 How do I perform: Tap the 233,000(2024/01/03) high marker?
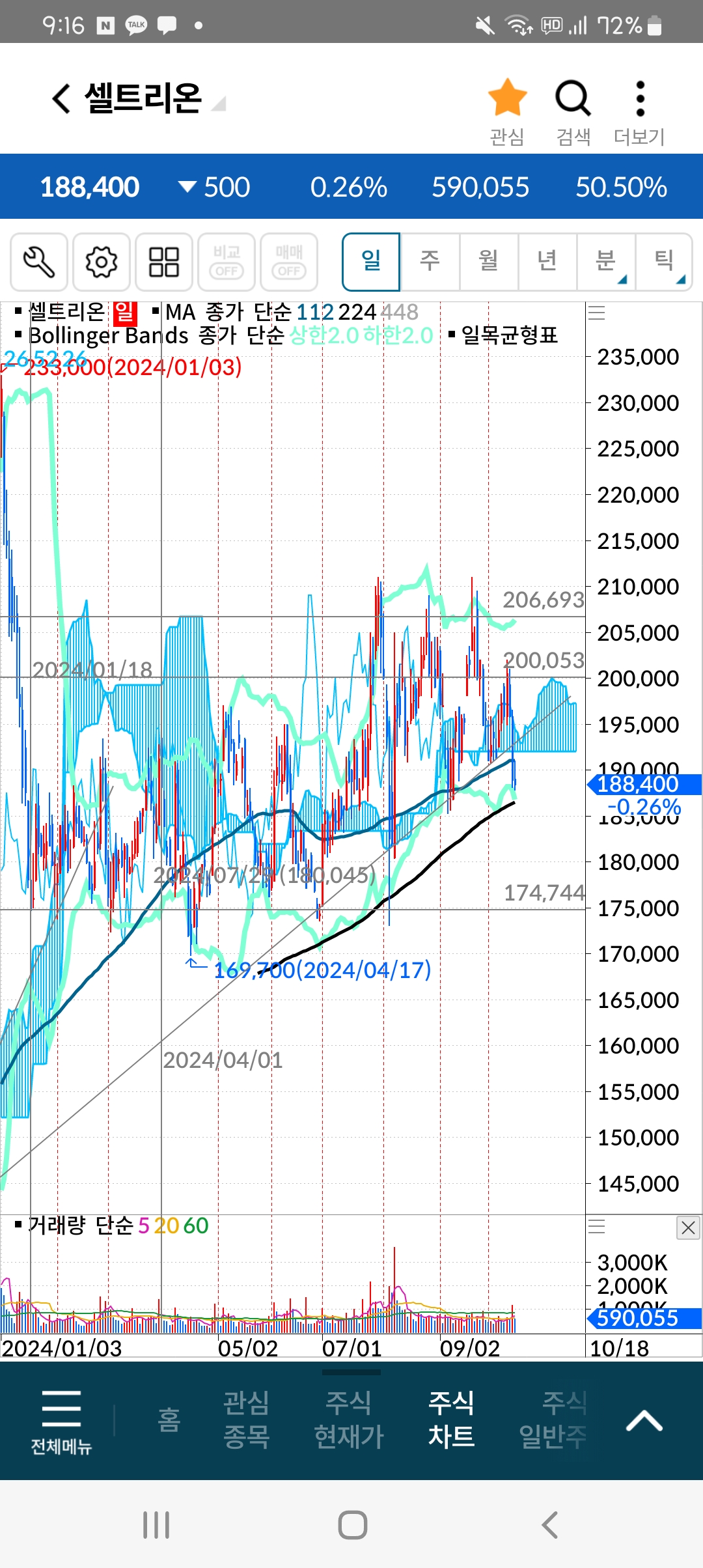(x=133, y=367)
